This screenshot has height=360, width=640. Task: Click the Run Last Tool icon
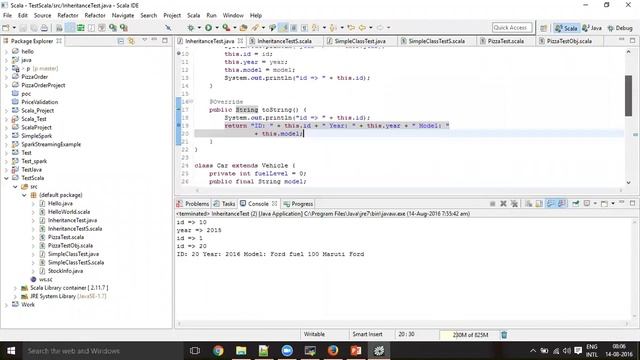click(x=226, y=28)
